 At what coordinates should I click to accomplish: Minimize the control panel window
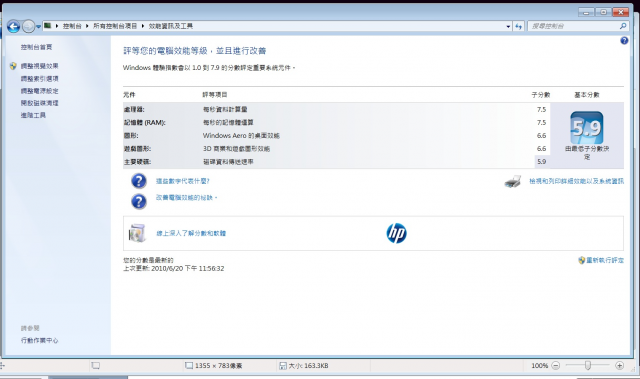(586, 12)
